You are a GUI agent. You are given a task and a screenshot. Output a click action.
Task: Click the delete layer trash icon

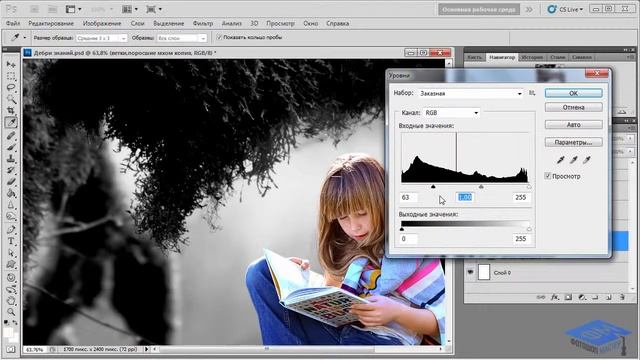pos(622,298)
